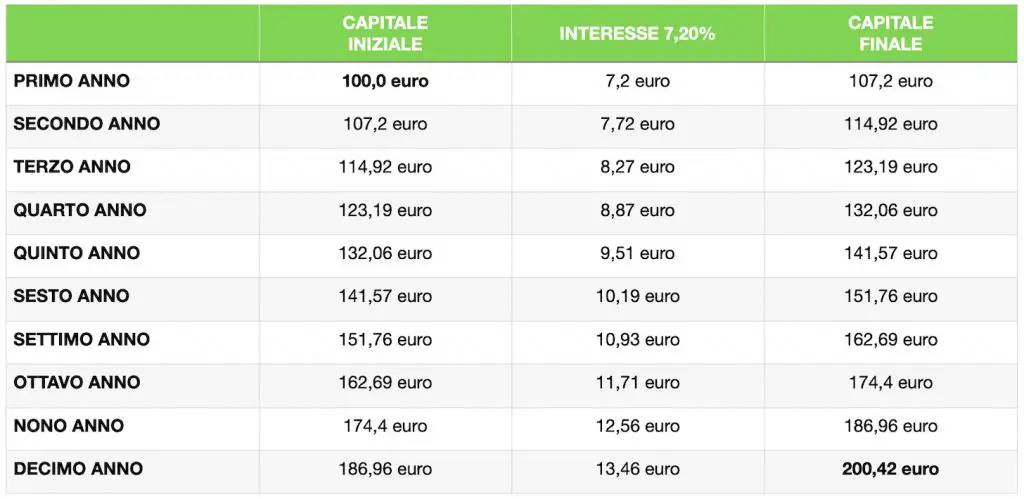Screen dimensions: 1024x499
Task: Select the DECIMO ANNO row label
Action: point(78,469)
